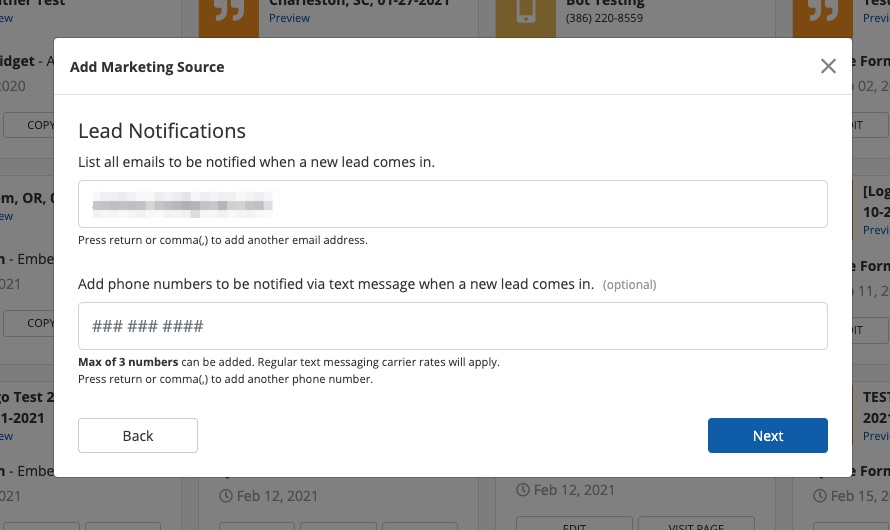The width and height of the screenshot is (890, 530).
Task: Open the Preview link under Charleston, SC
Action: (289, 18)
